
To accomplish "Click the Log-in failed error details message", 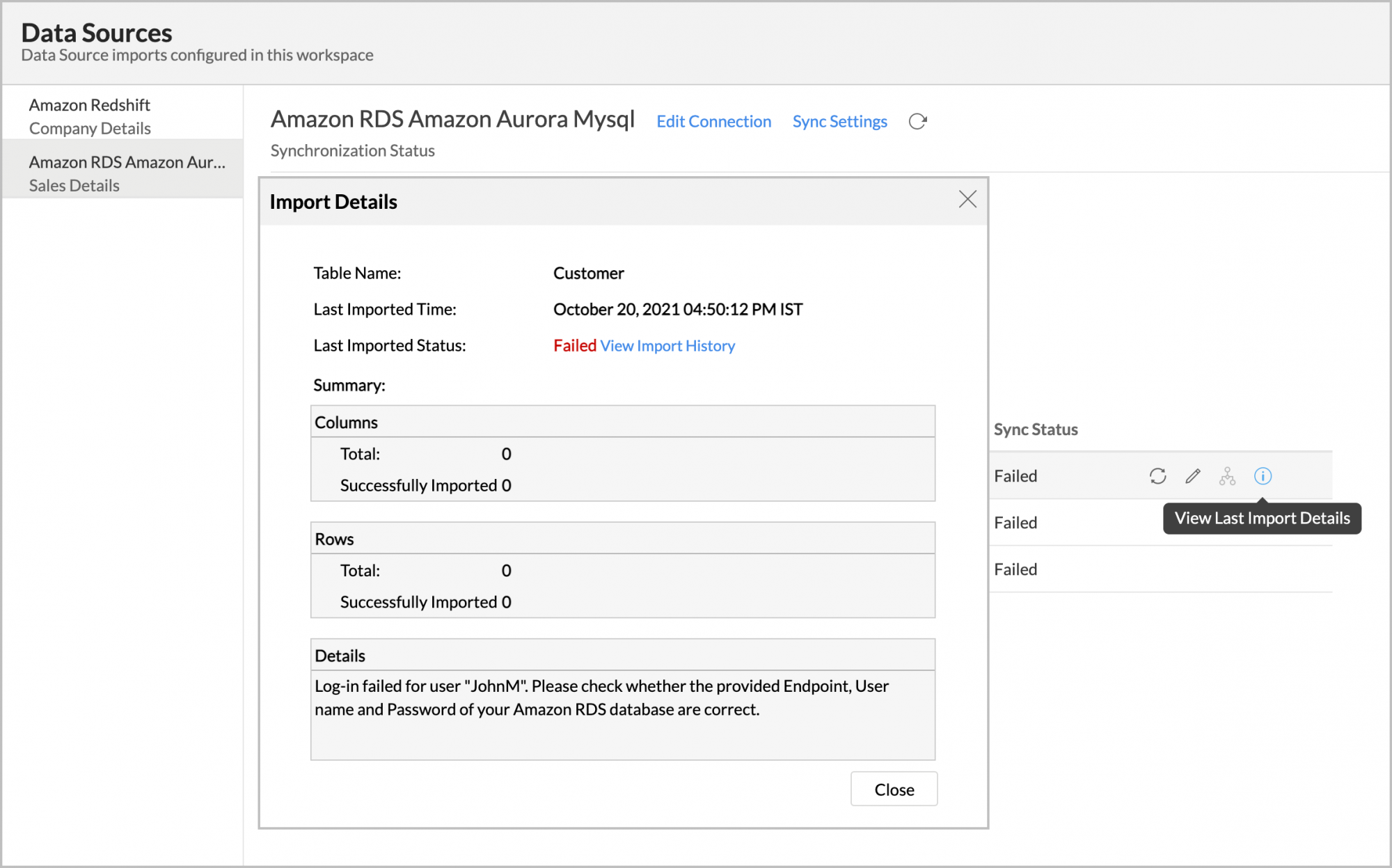I will (x=601, y=697).
